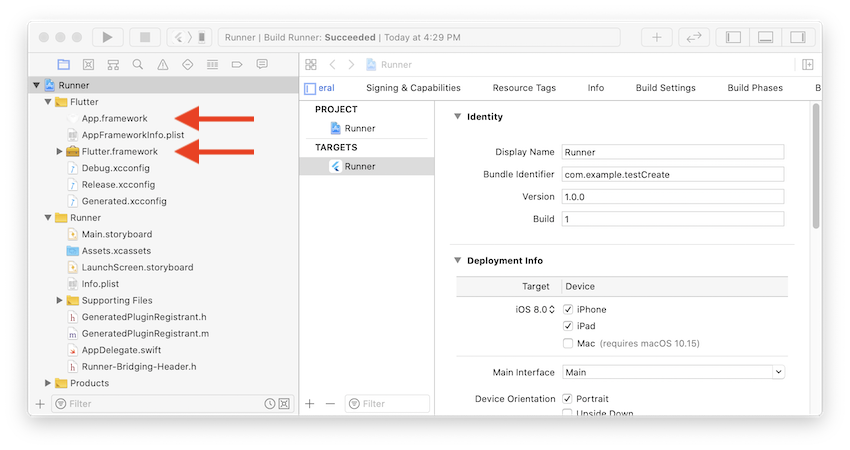
Task: Collapse the Flutter folder
Action: (x=48, y=102)
